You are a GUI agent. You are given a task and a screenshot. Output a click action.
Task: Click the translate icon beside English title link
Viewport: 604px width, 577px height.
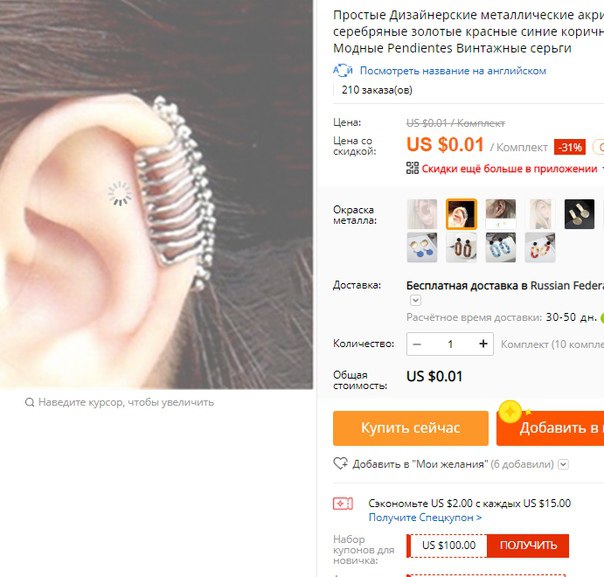point(343,70)
